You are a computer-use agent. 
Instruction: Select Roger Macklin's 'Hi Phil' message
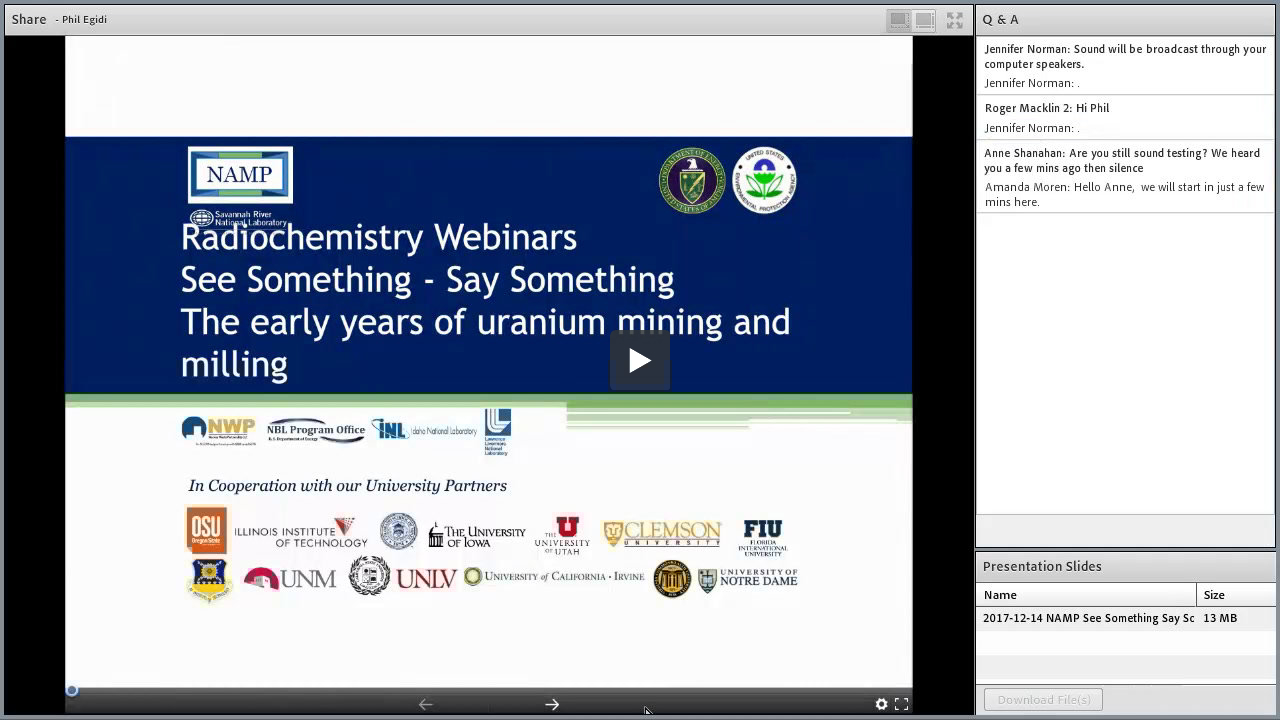(1046, 108)
